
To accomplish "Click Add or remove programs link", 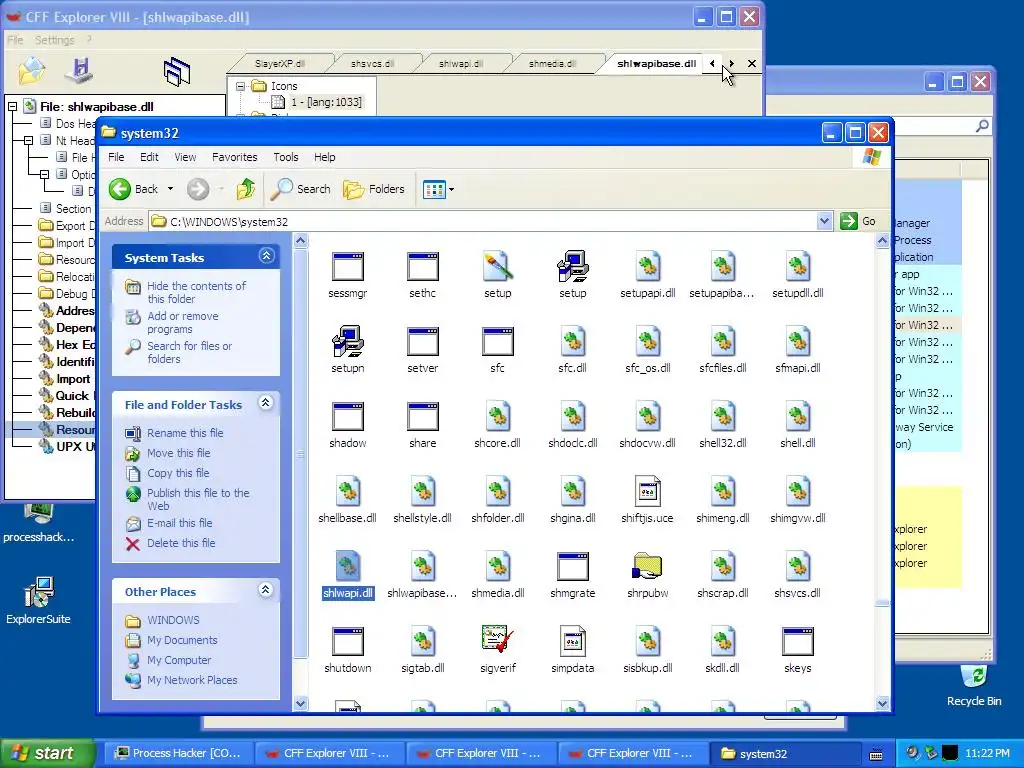I will click(x=183, y=323).
